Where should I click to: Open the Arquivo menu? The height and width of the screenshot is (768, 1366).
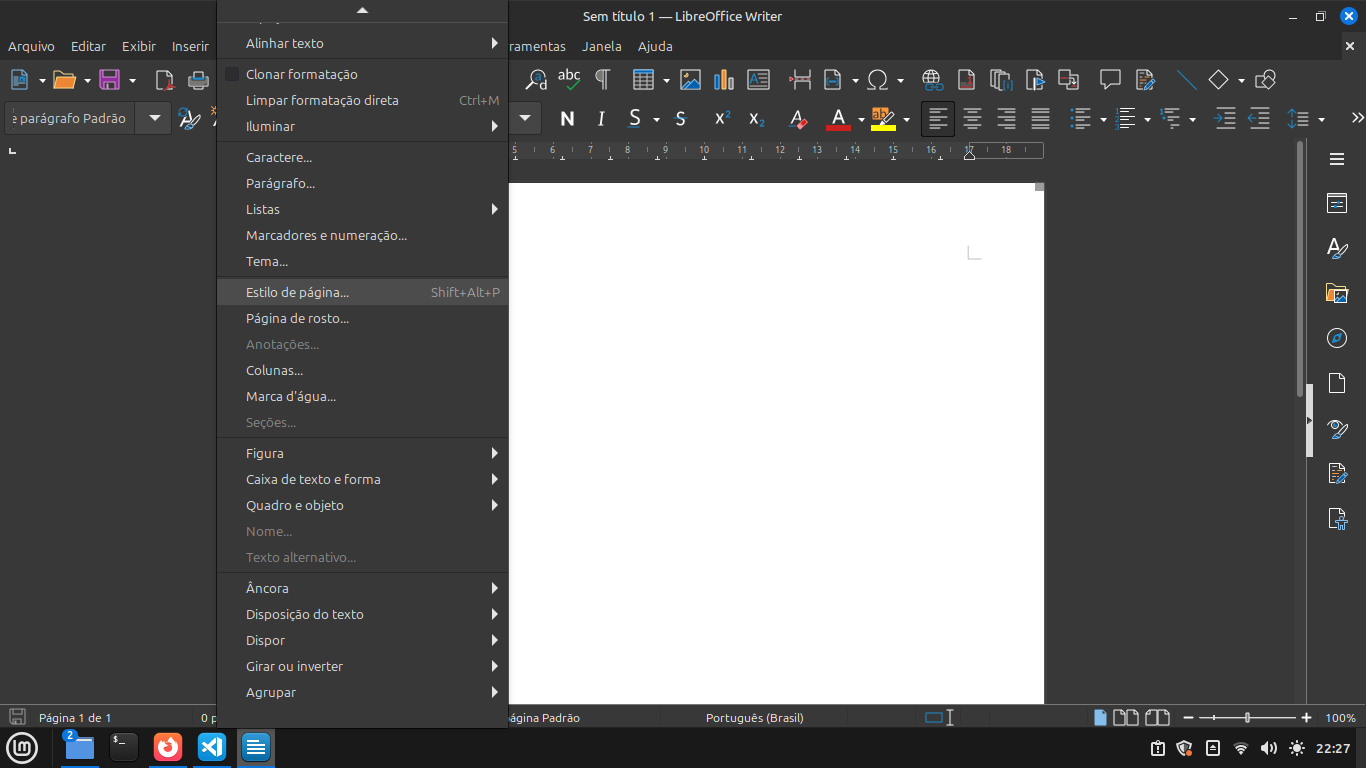tap(31, 46)
